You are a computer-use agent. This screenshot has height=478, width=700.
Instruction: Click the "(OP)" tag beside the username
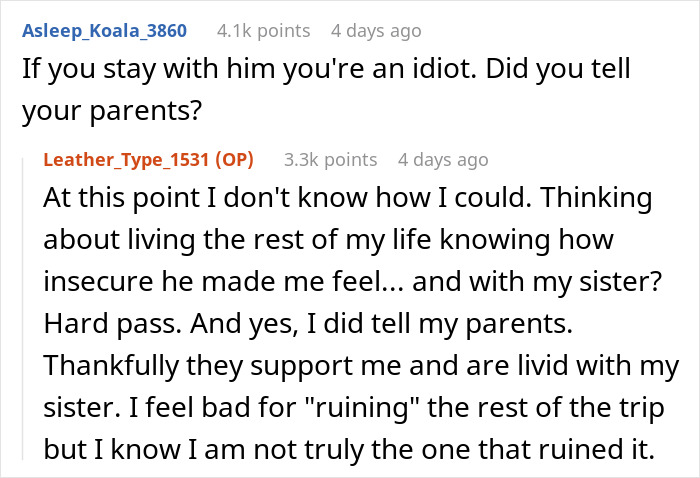pos(233,160)
